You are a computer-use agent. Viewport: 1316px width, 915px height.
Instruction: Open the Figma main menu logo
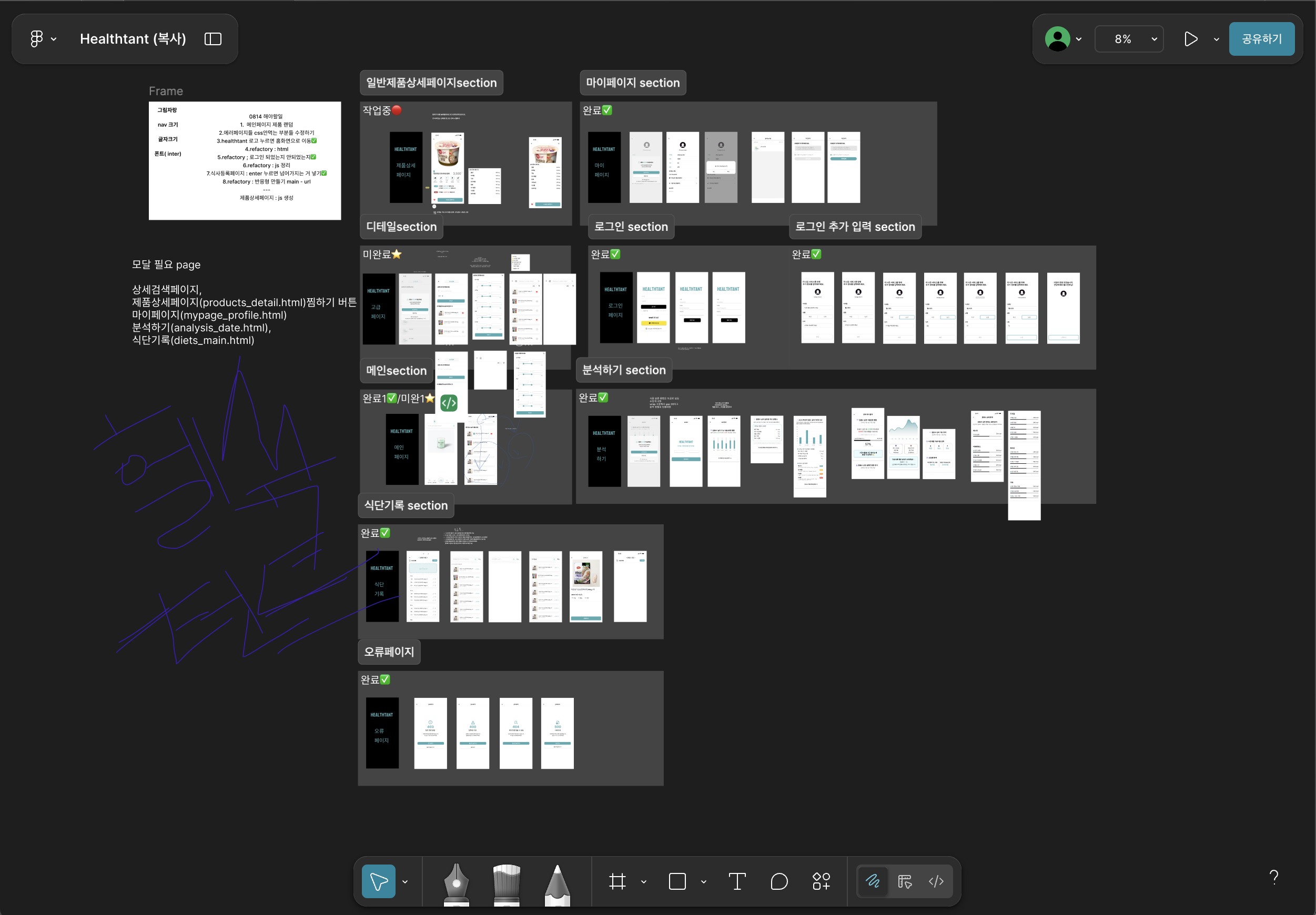(x=37, y=39)
